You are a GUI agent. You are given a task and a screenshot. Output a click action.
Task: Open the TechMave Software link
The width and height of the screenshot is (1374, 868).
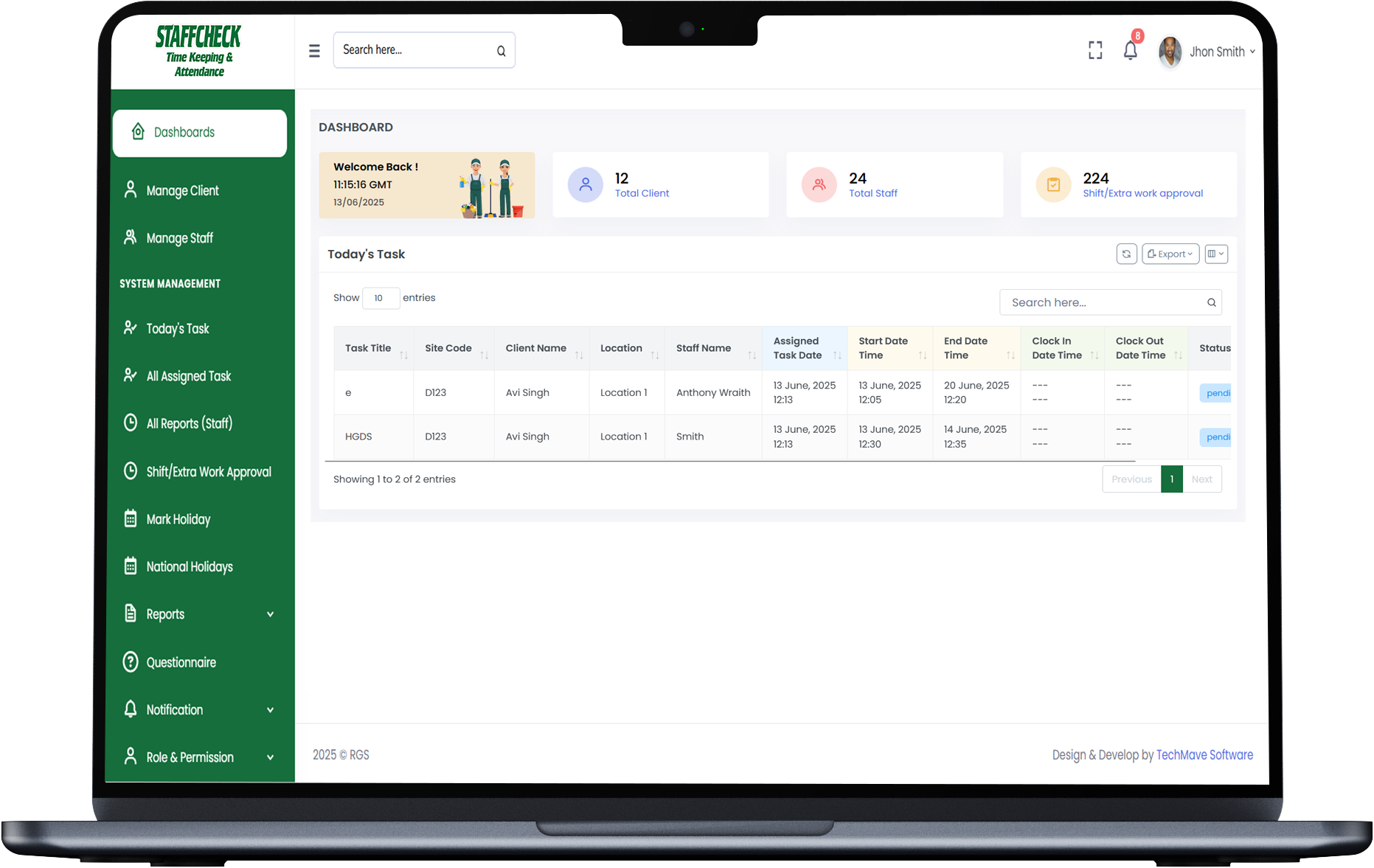pos(1204,754)
